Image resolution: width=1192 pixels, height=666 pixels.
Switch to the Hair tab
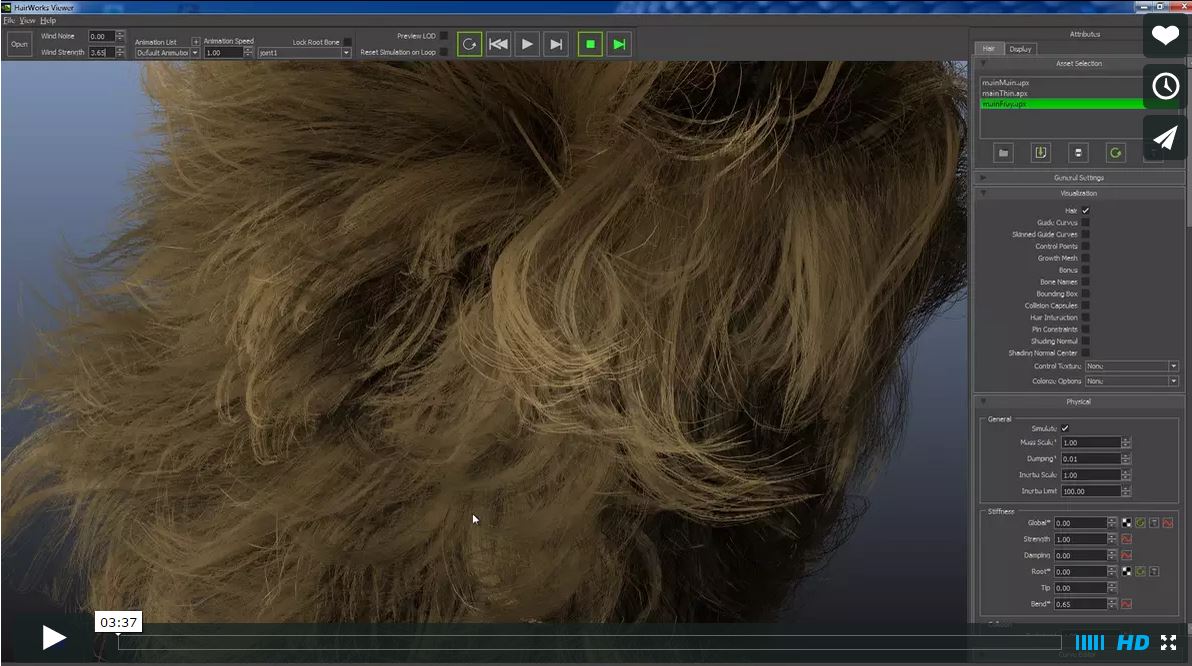pos(988,48)
